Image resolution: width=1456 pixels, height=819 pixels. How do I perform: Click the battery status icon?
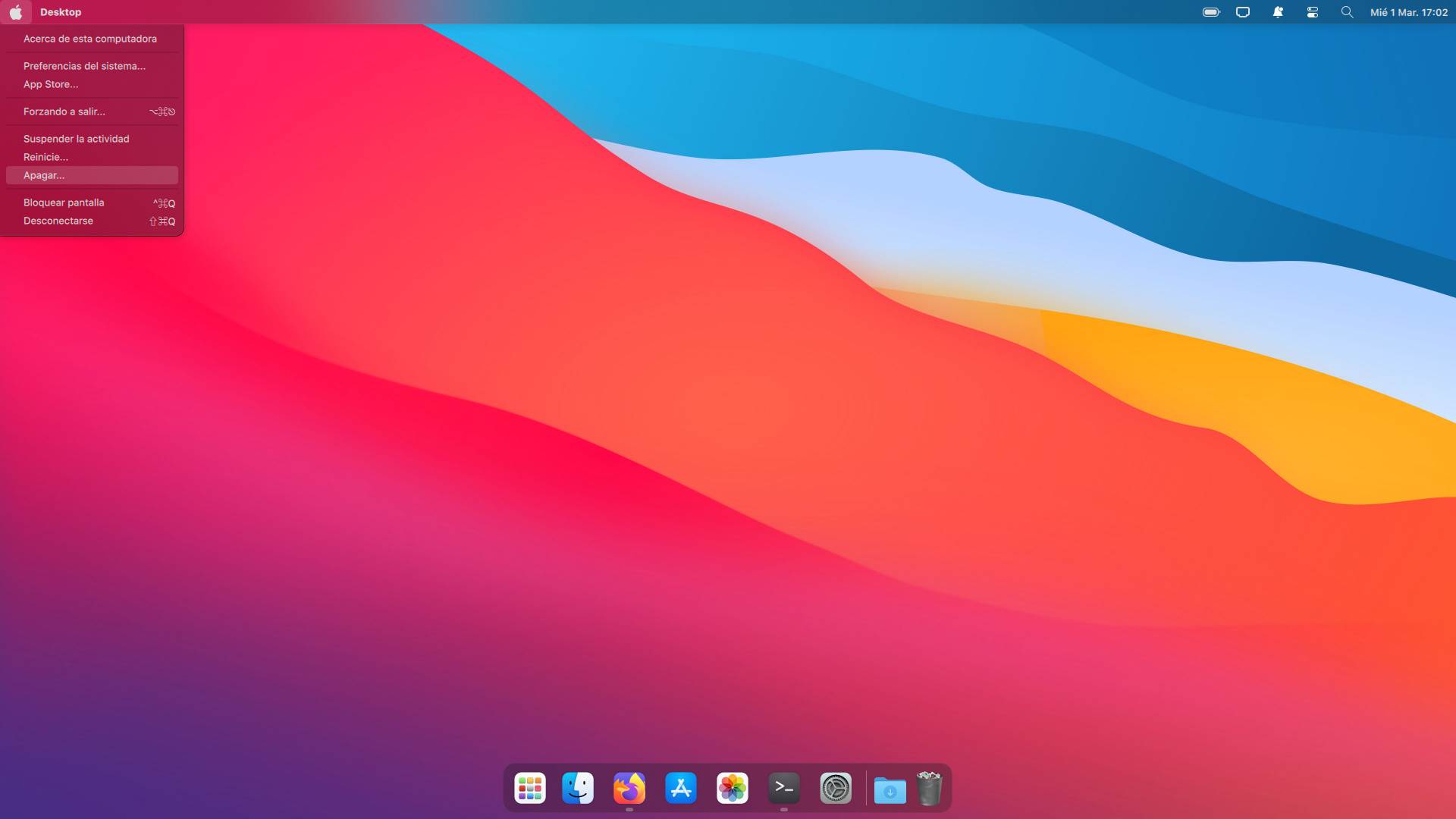coord(1211,12)
